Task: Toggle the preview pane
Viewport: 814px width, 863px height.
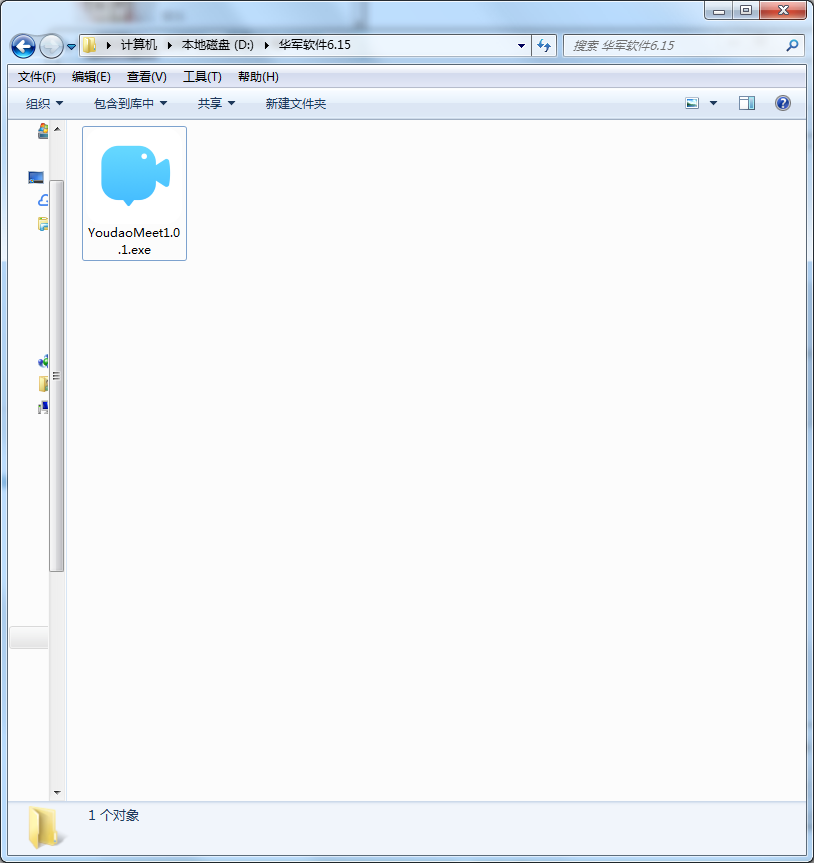Action: [746, 103]
